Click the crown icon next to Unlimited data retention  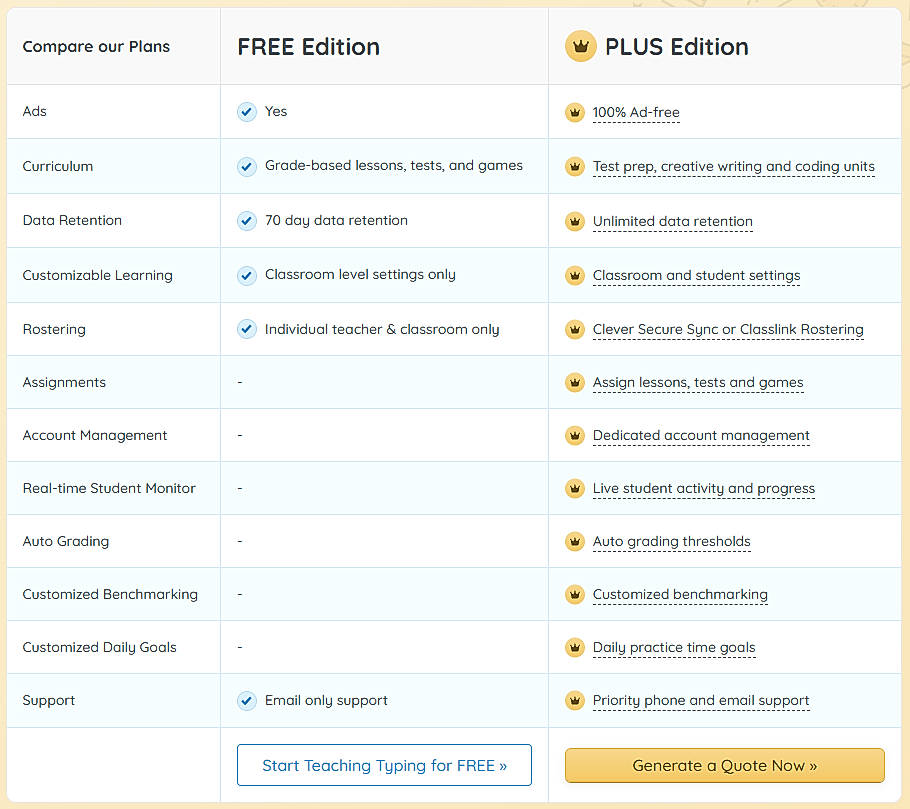coord(575,221)
